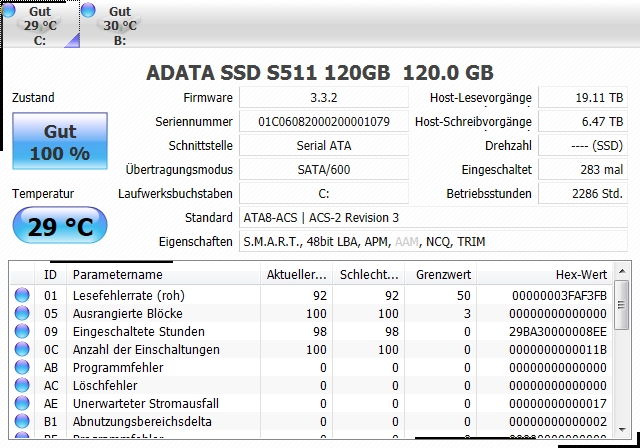Click the Betriebsstunden value 2286 Std.
640x448 pixels.
click(583, 193)
